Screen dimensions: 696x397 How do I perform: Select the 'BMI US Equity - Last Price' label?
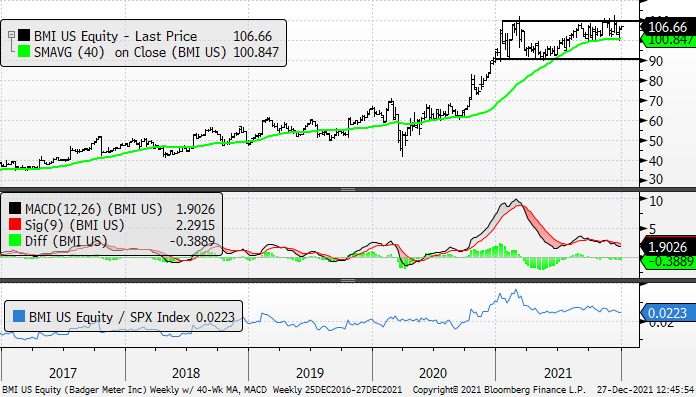pos(115,36)
